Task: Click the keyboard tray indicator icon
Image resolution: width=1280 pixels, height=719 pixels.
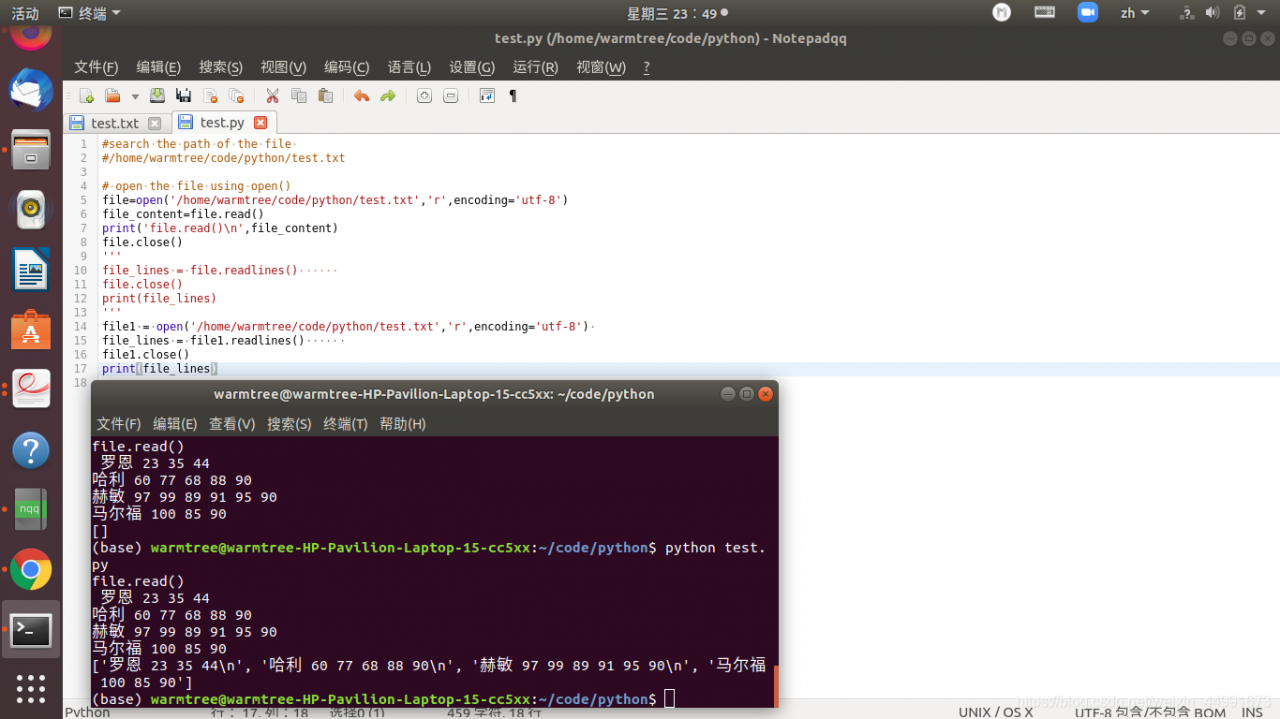Action: 1045,12
